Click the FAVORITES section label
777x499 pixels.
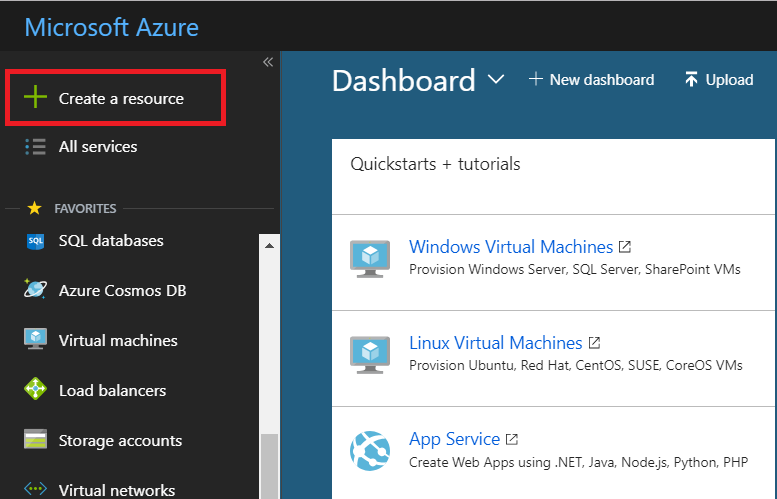85,209
